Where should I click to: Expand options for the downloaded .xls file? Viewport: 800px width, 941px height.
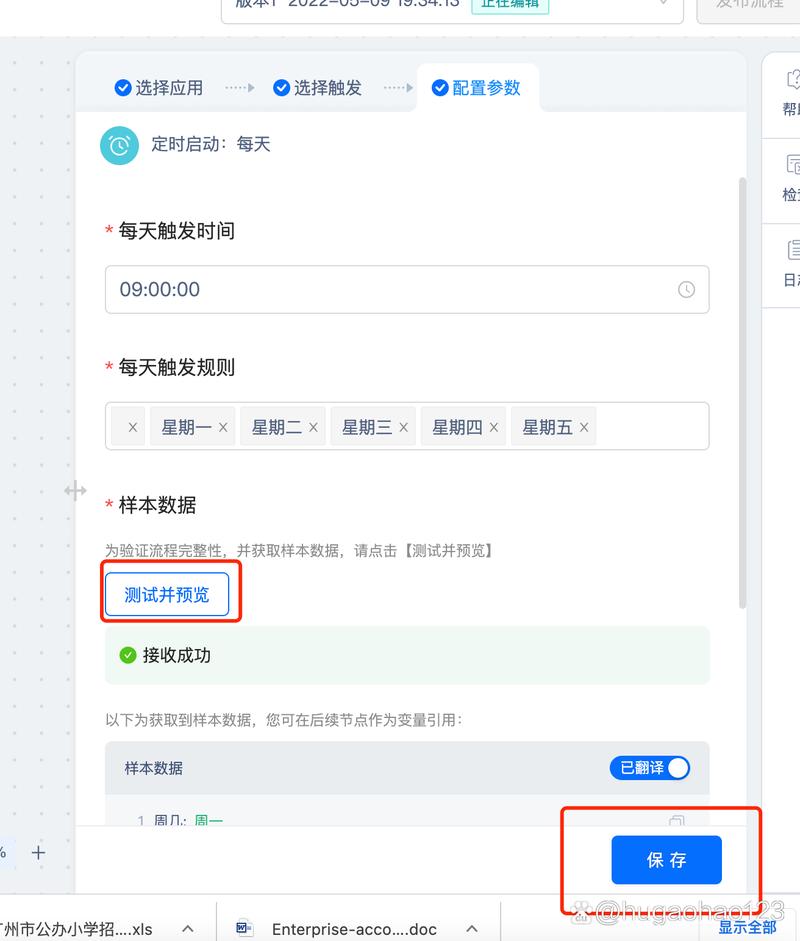point(186,926)
